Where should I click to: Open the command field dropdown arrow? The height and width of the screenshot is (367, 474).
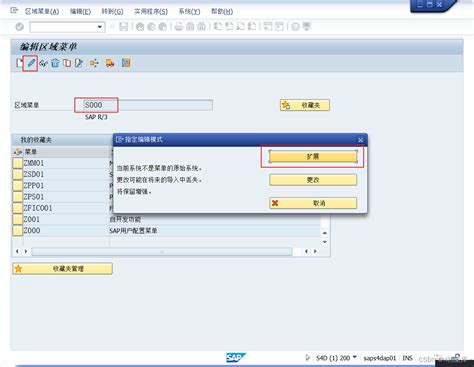(100, 27)
